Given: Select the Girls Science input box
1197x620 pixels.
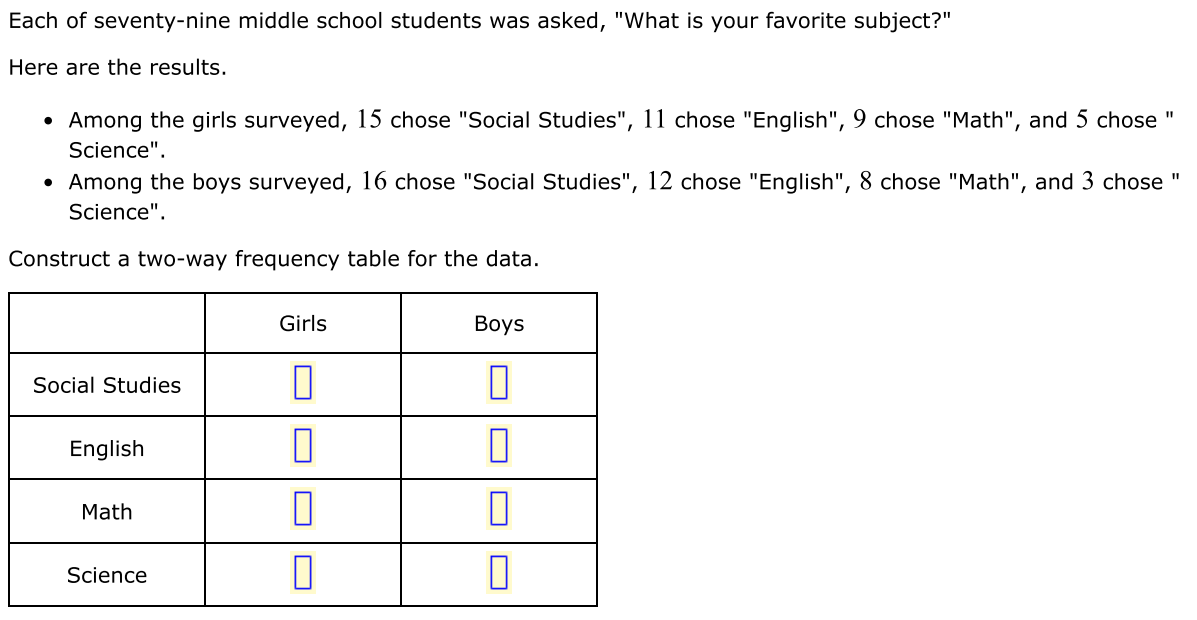Looking at the screenshot, I should 302,573.
